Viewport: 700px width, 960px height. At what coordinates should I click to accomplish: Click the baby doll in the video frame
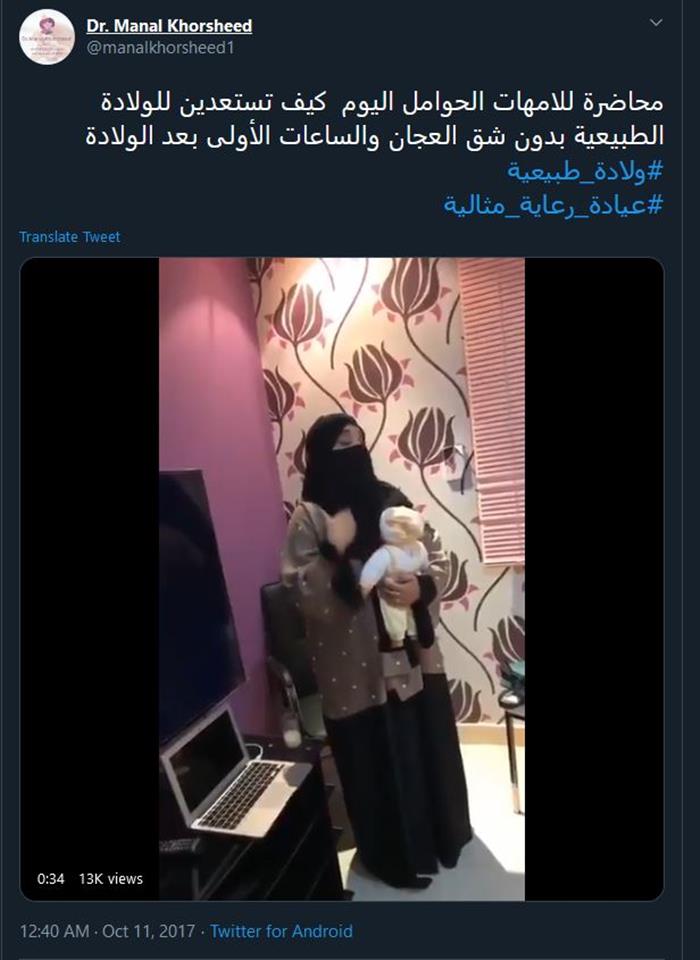point(396,576)
